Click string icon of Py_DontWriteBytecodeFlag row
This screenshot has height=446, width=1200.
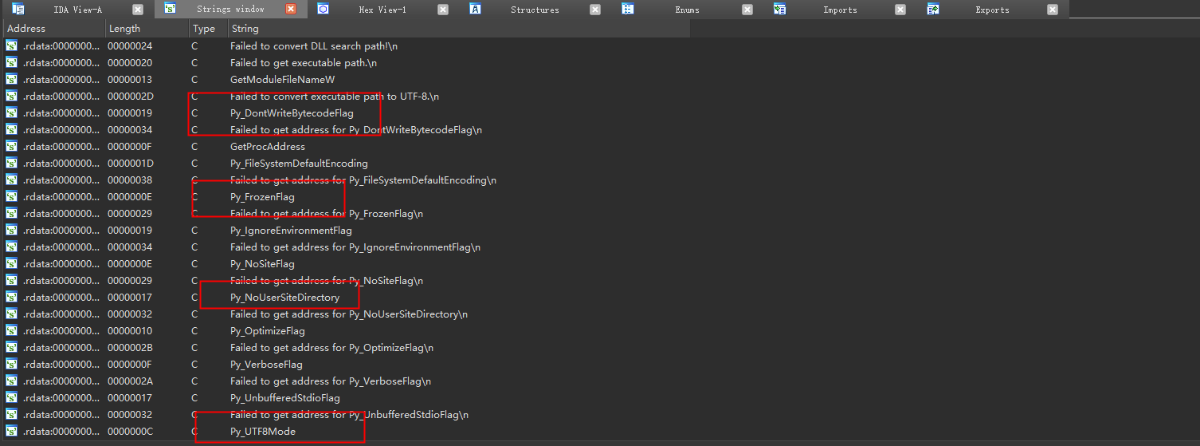11,113
